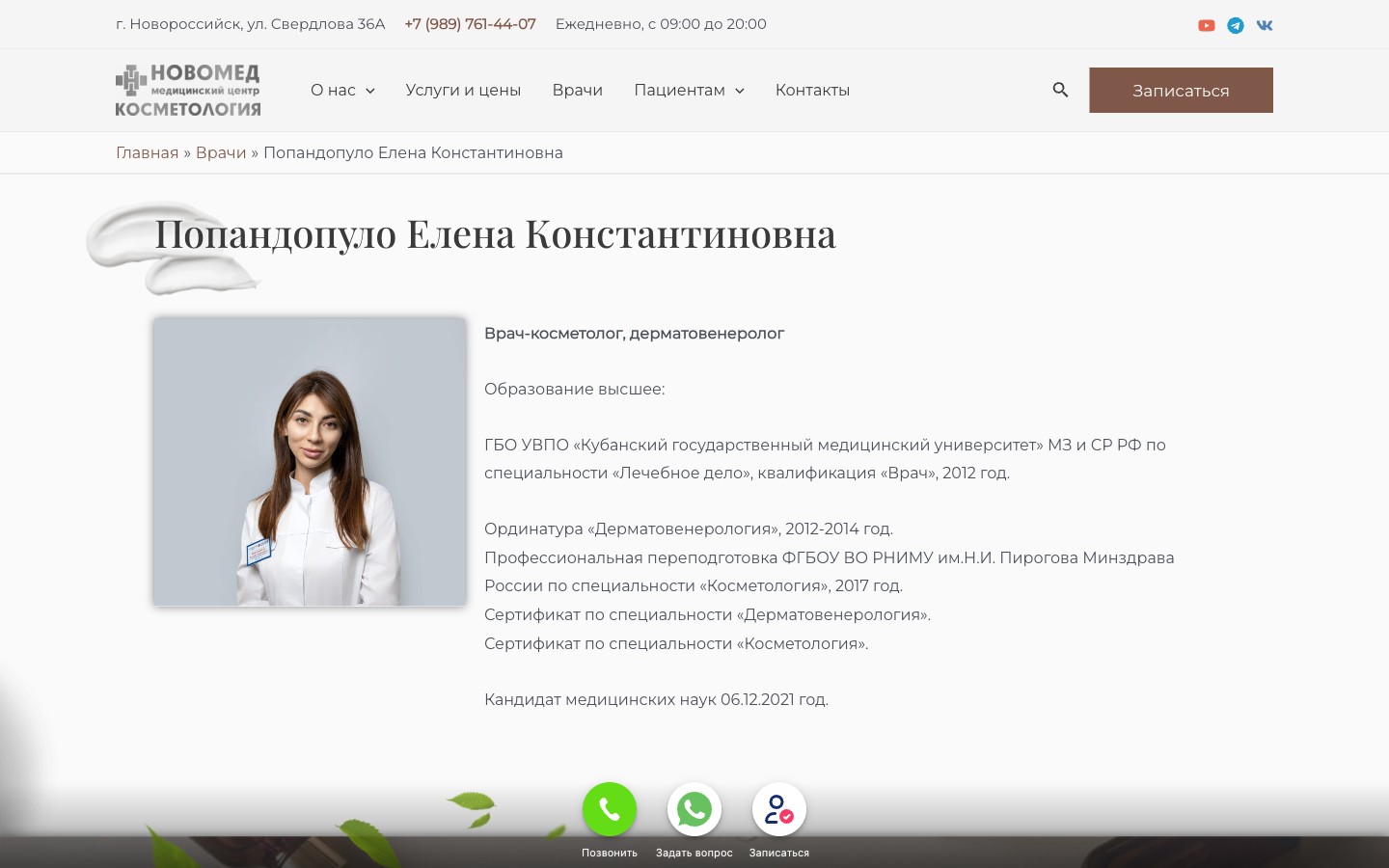The image size is (1389, 868).
Task: Open the Telegram social icon
Action: point(1235,25)
